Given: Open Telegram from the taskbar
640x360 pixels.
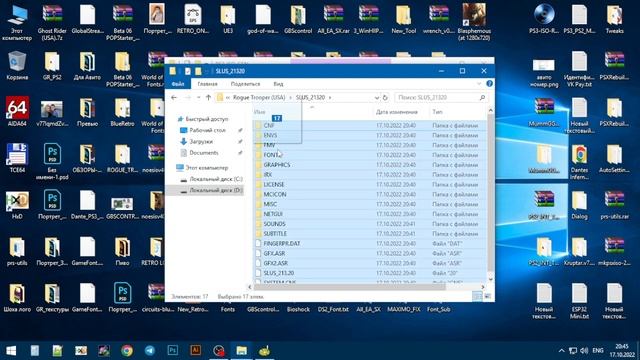Looking at the screenshot, I should 150,350.
